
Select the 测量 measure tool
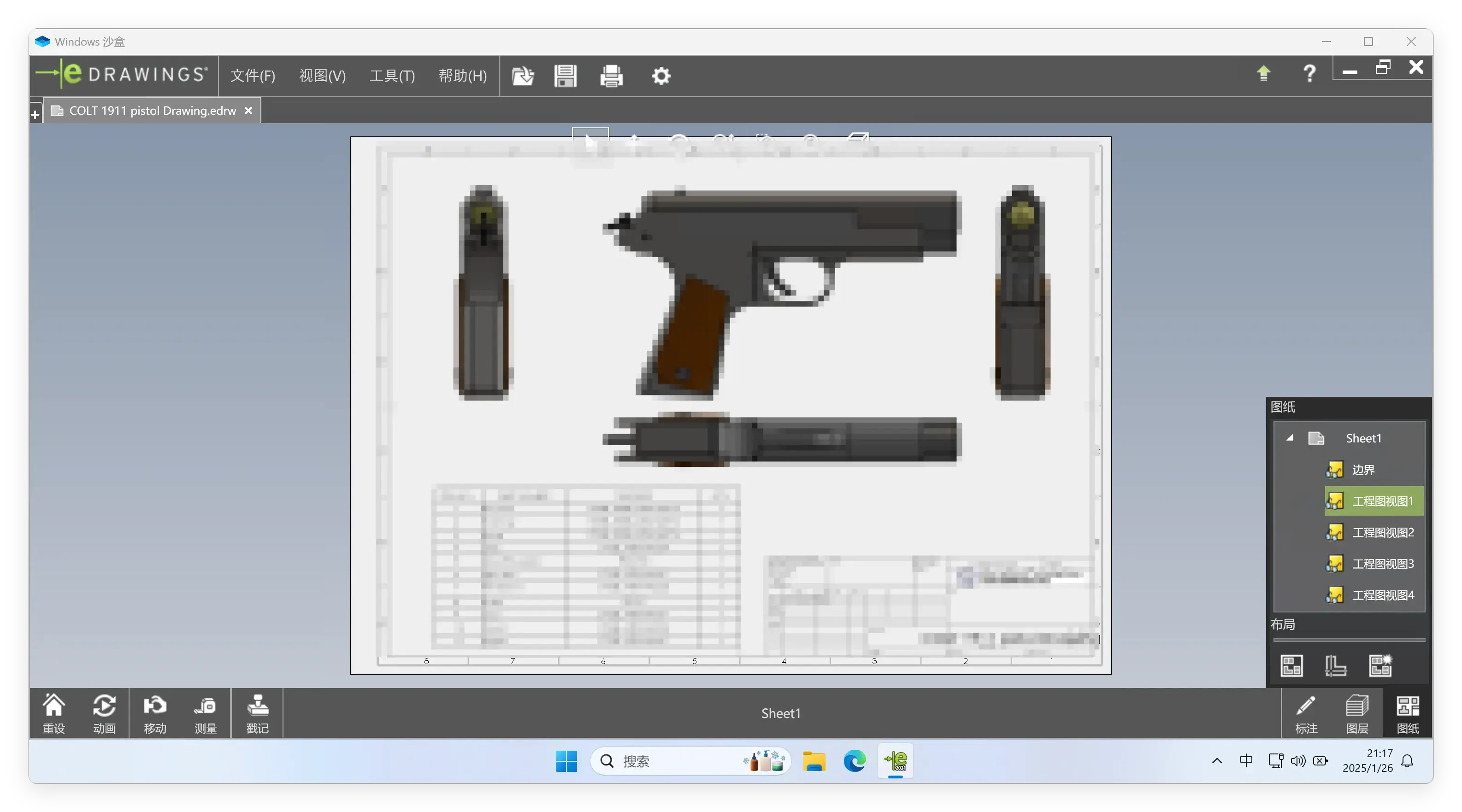[206, 714]
